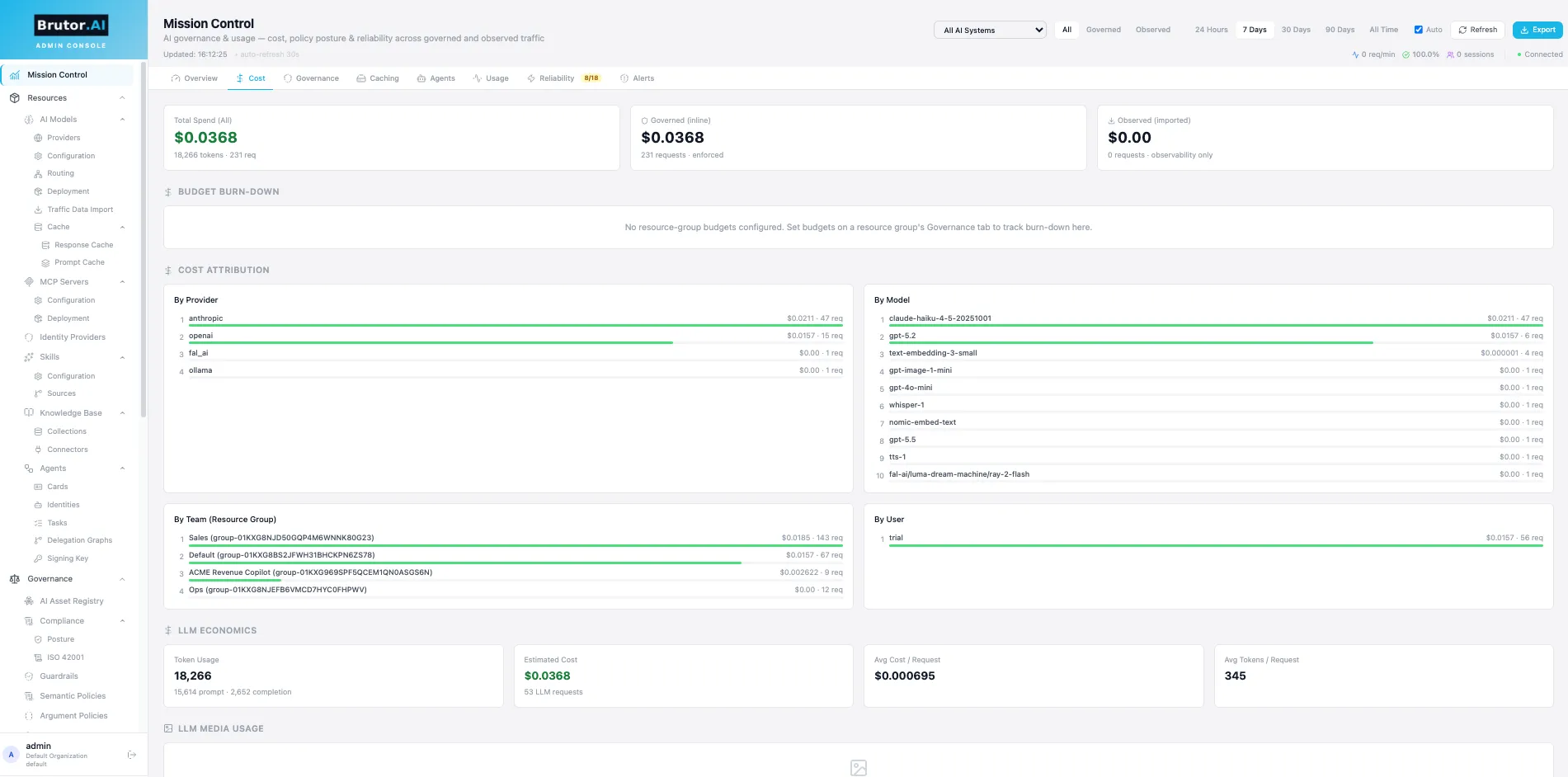Collapse the Cache group chevron

coord(122,228)
